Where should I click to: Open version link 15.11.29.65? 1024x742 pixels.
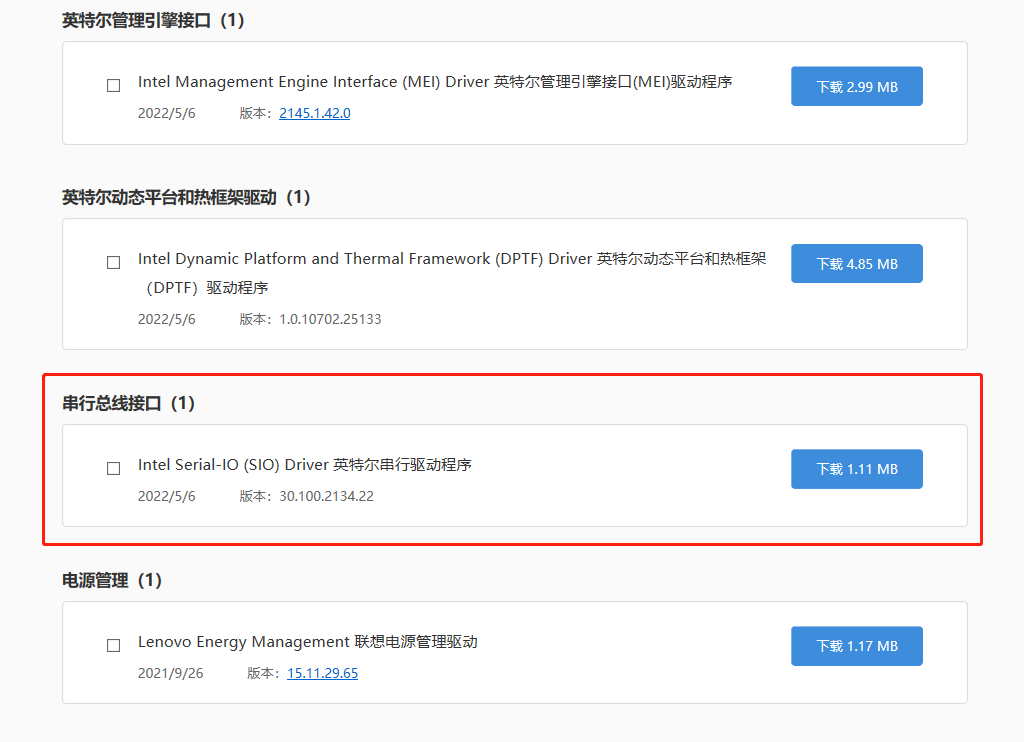322,673
